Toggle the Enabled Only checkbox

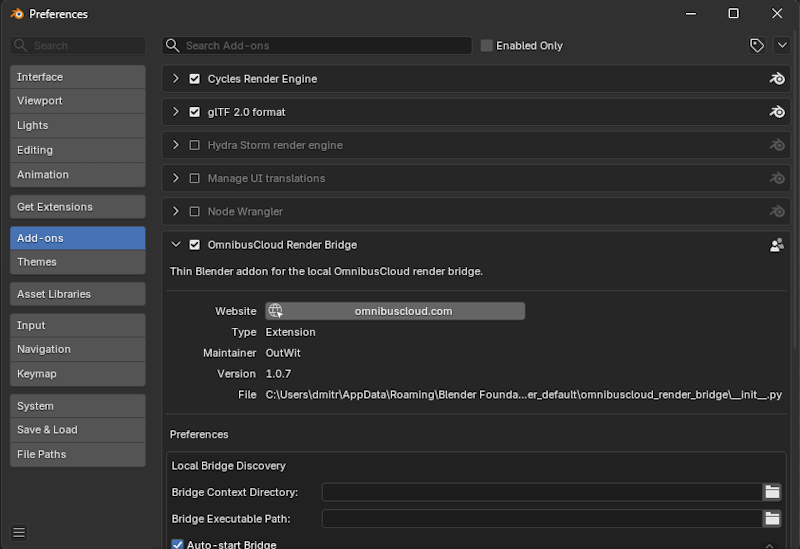pos(487,45)
